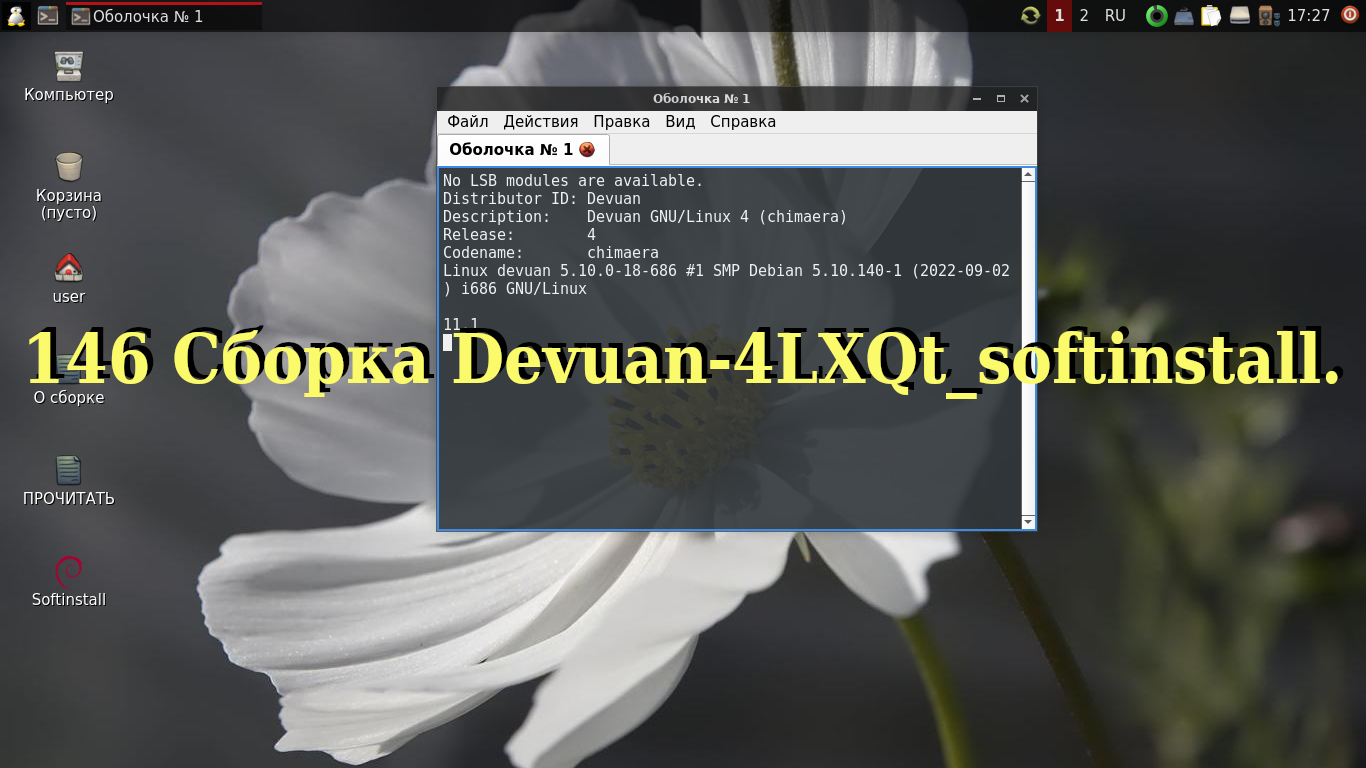Open the green circular monitor tray icon

tap(1157, 16)
